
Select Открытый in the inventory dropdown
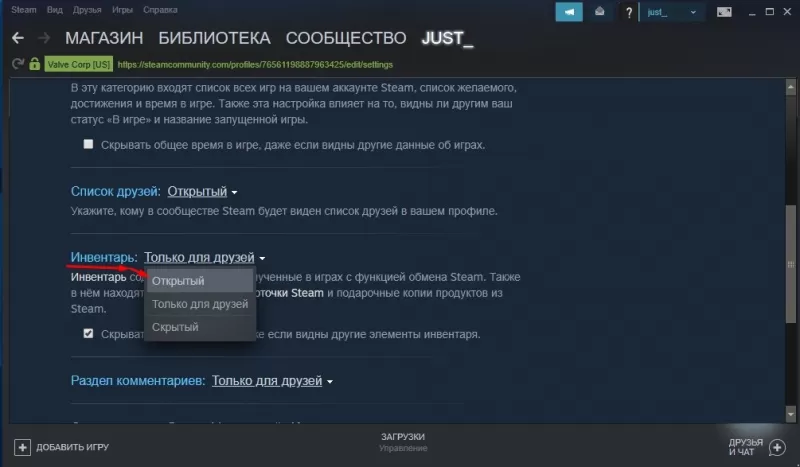coord(199,281)
